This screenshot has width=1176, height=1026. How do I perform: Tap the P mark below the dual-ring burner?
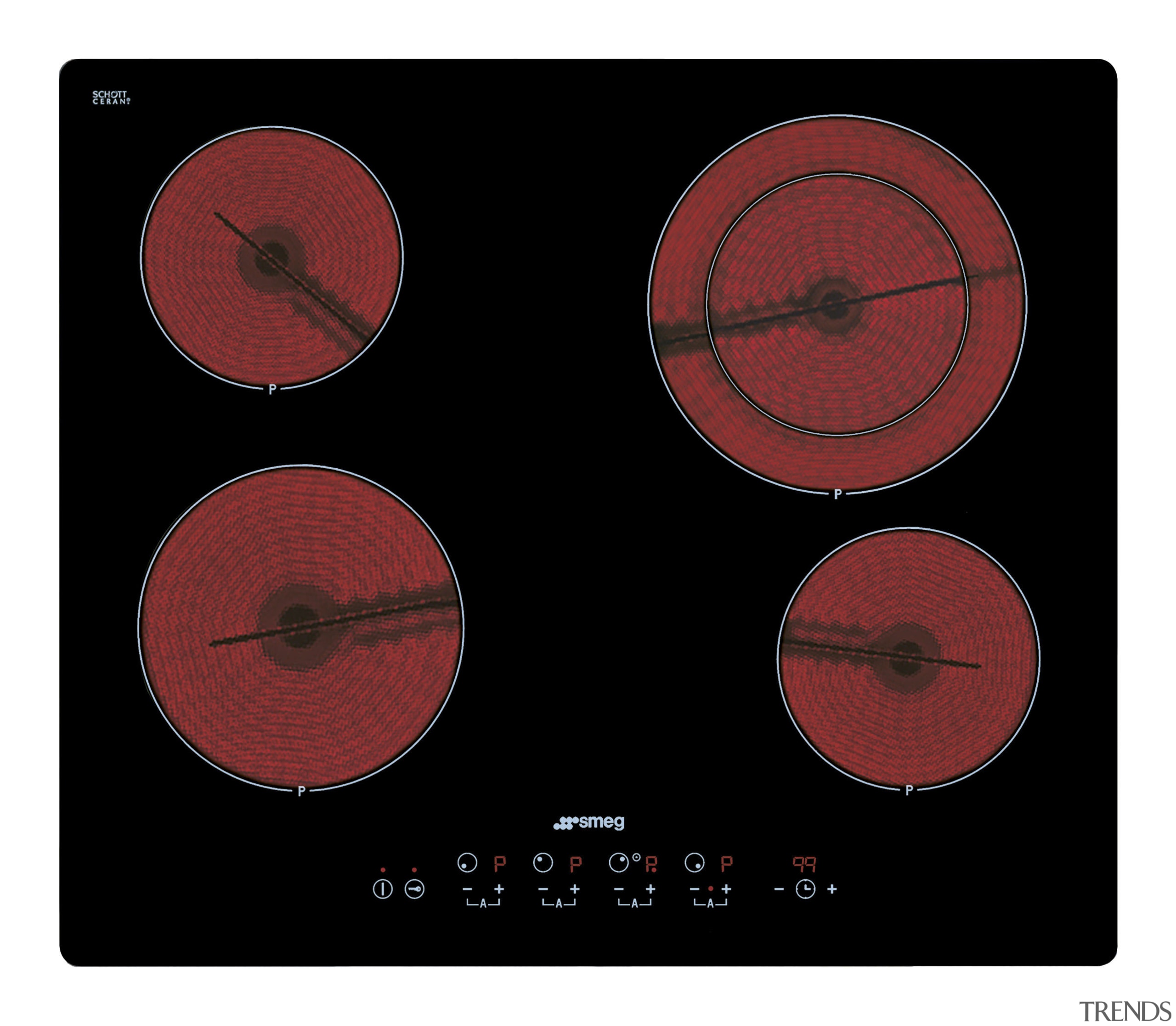[x=837, y=494]
